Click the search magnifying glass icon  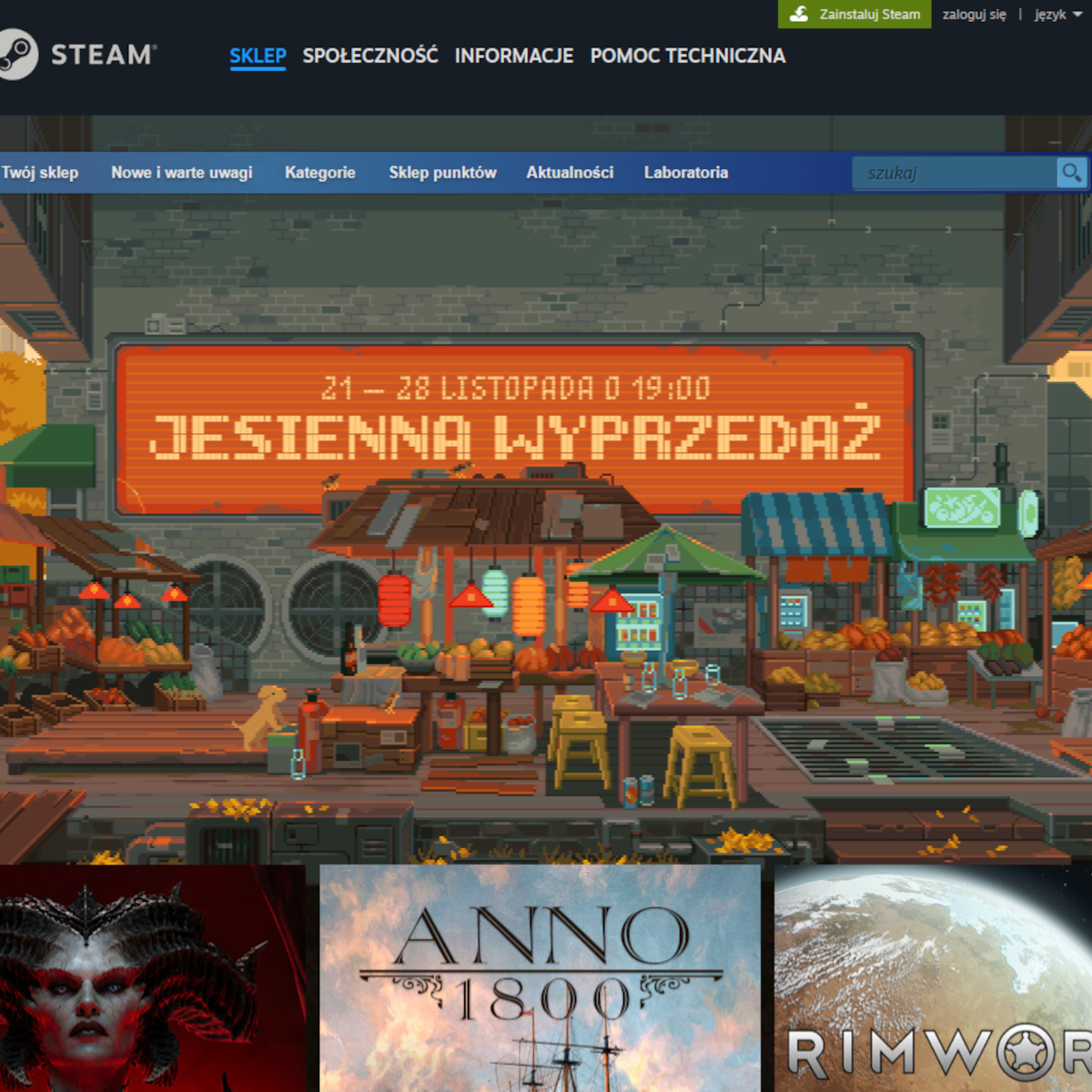[1071, 172]
